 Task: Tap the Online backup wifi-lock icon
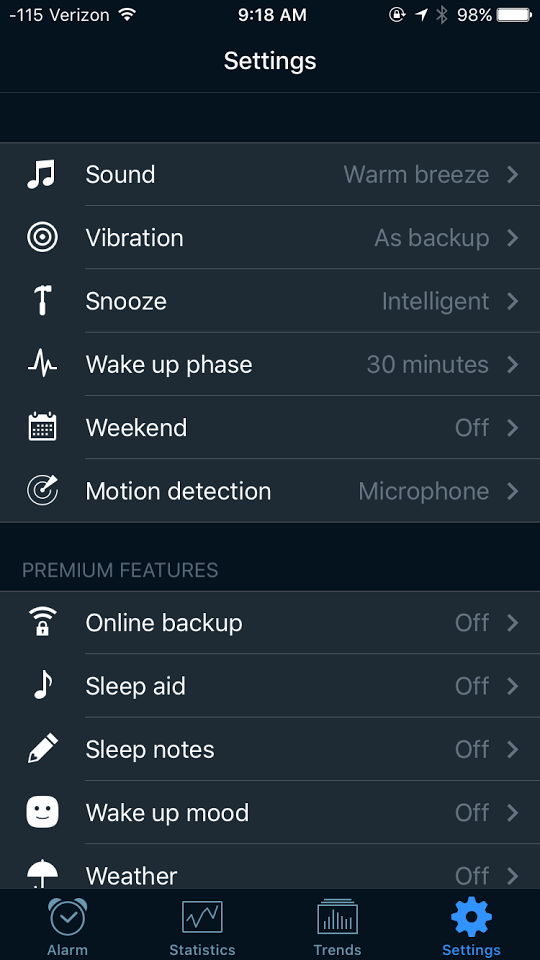pos(42,622)
